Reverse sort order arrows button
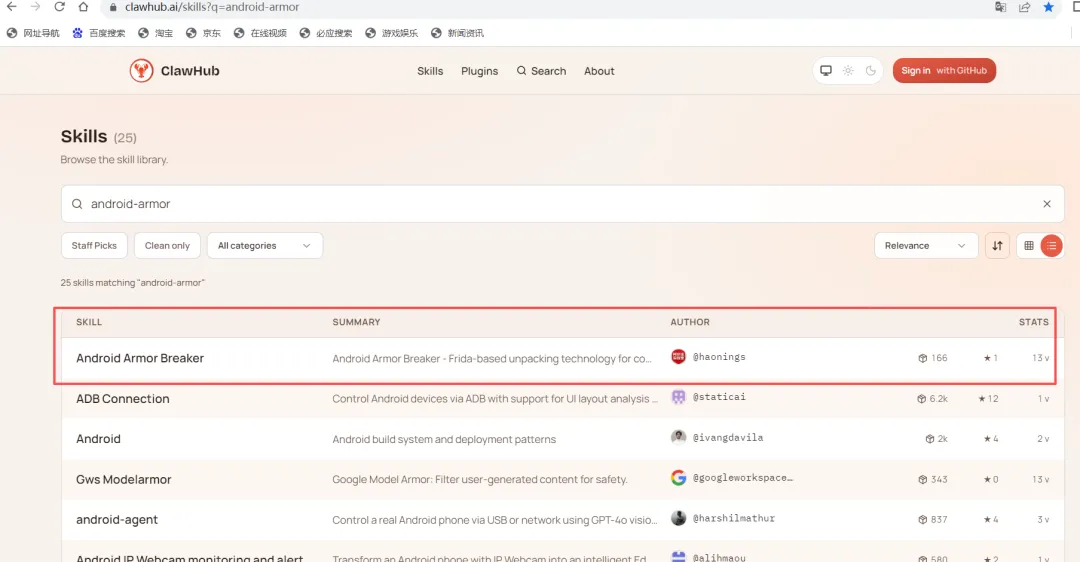The height and width of the screenshot is (562, 1080). click(x=997, y=246)
